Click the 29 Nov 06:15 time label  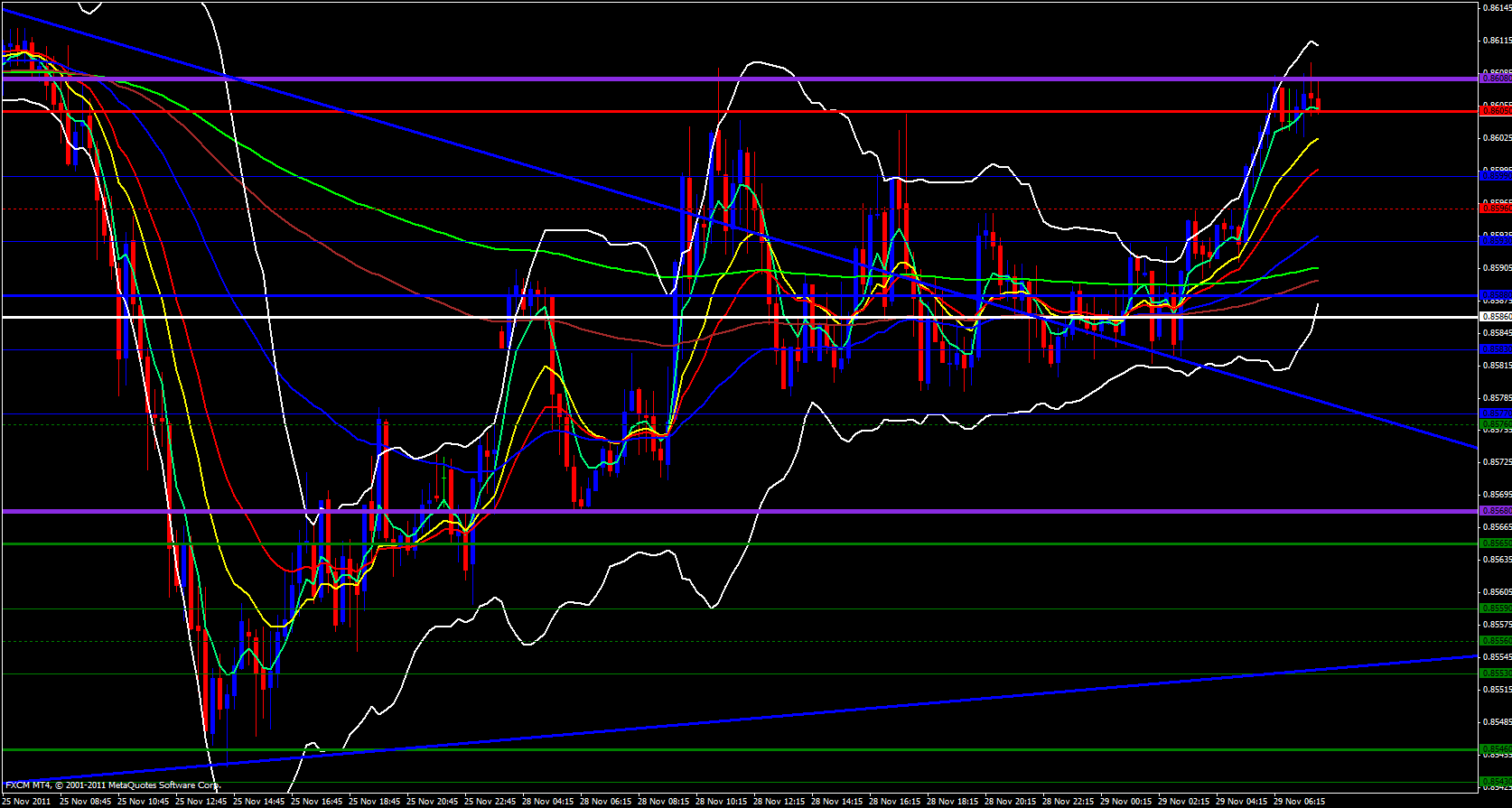1301,801
